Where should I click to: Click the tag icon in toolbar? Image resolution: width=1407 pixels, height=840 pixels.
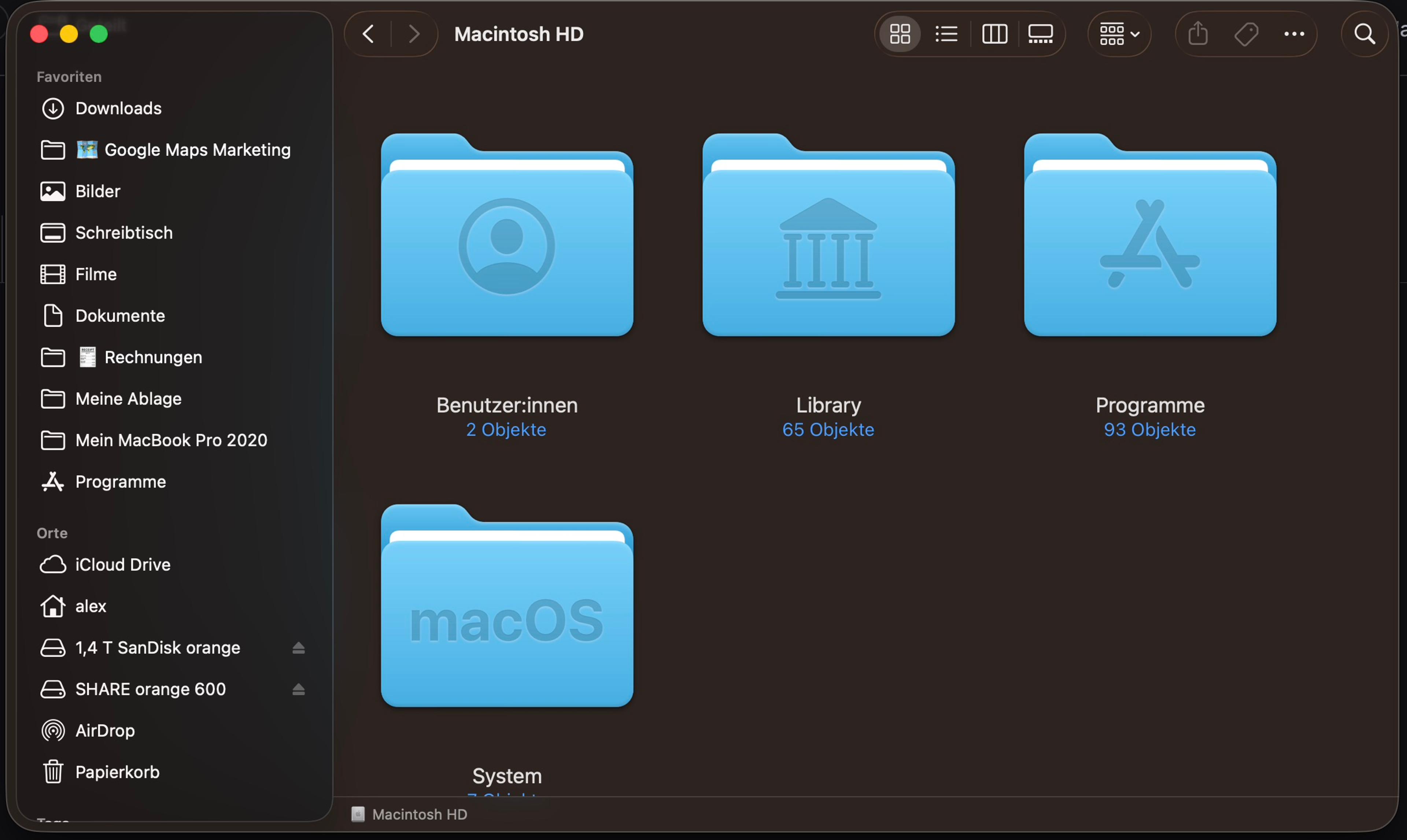click(1246, 34)
